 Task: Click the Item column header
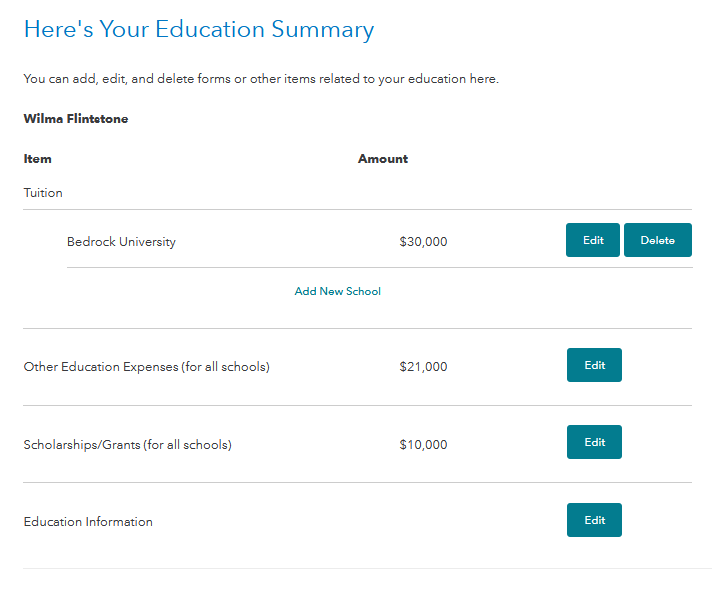tap(38, 159)
